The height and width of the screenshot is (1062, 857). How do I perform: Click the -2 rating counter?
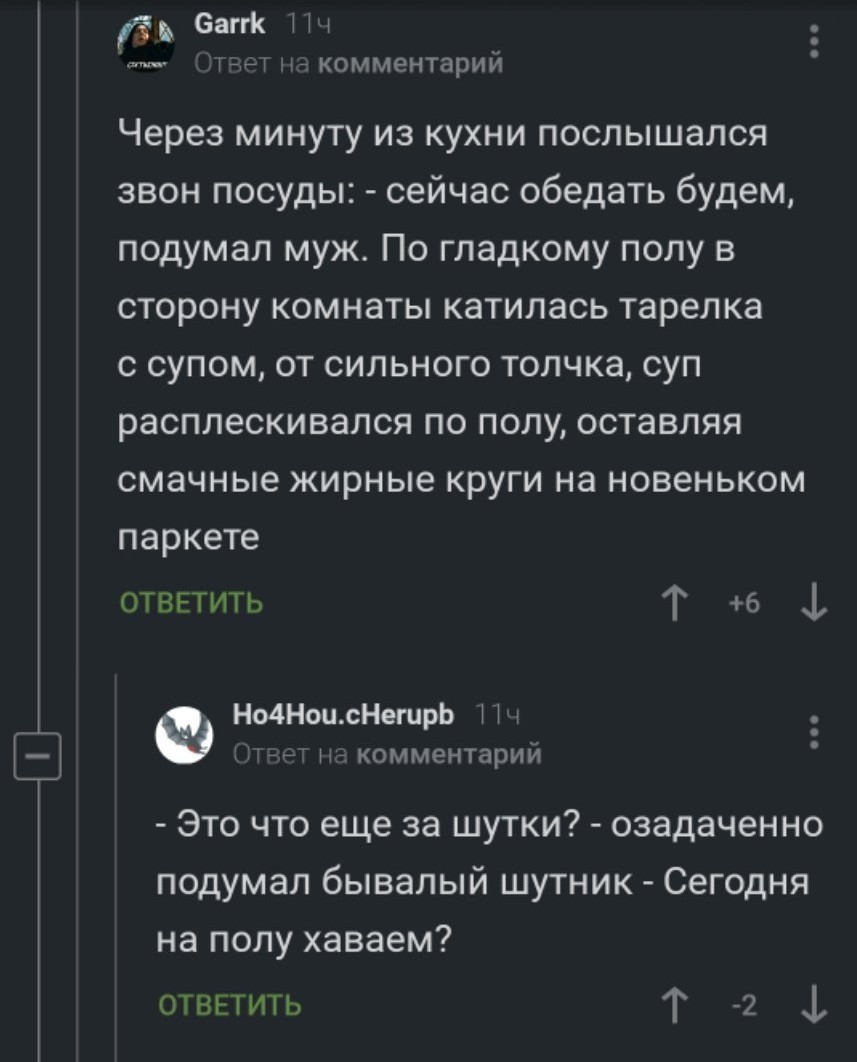point(747,1004)
